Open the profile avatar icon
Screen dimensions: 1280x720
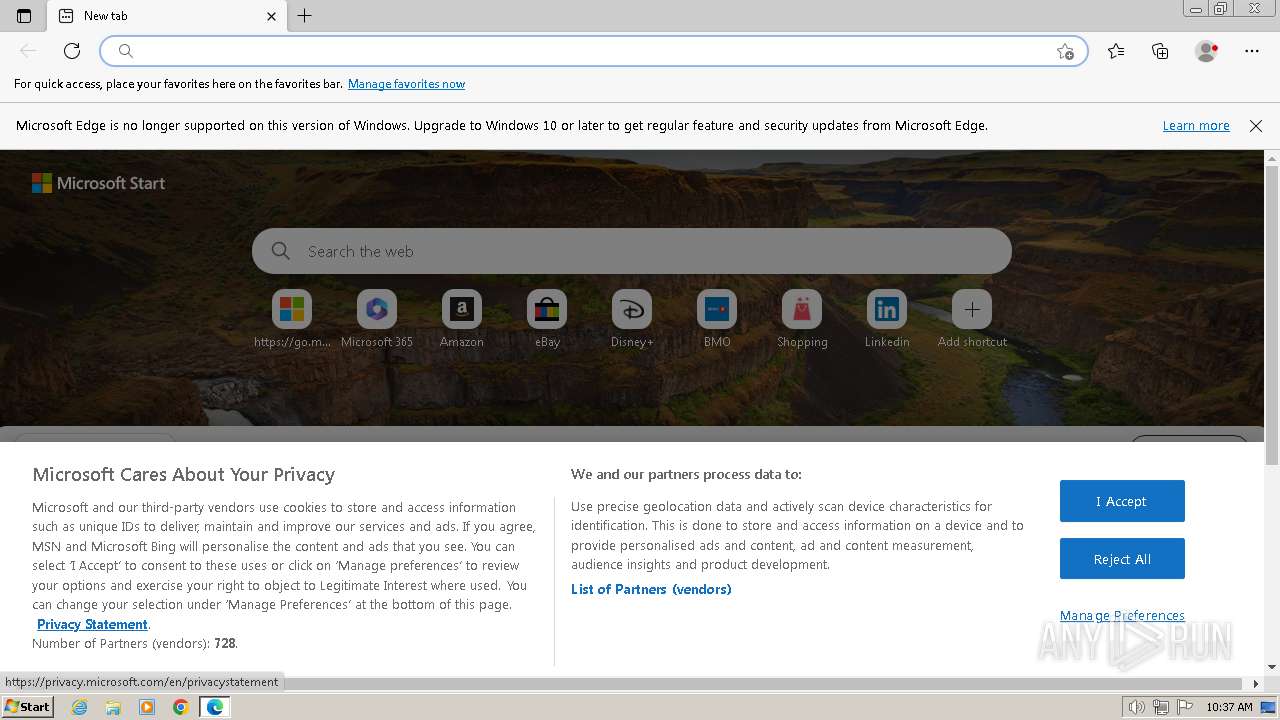[1207, 51]
